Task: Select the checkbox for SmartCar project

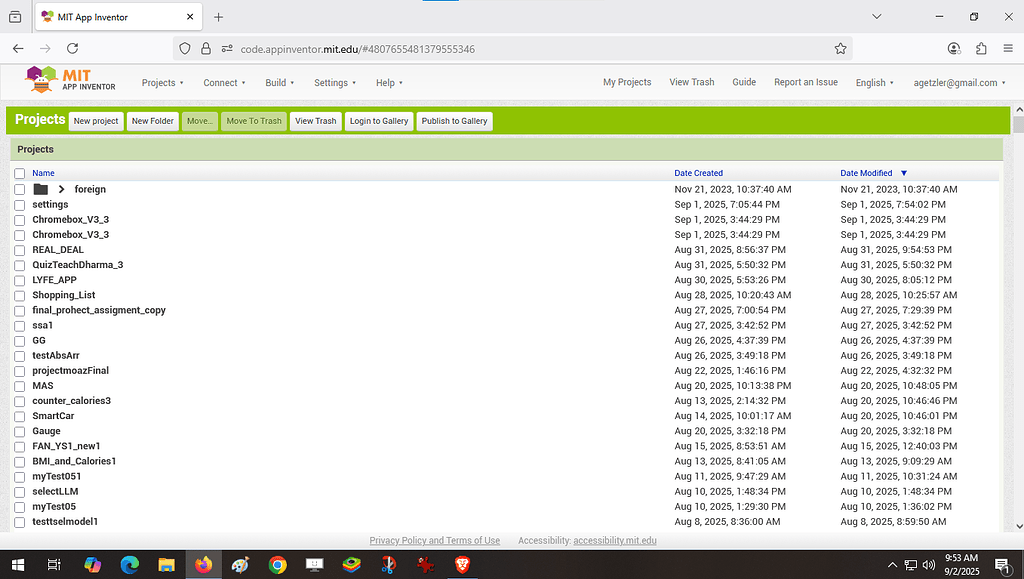Action: coord(19,416)
